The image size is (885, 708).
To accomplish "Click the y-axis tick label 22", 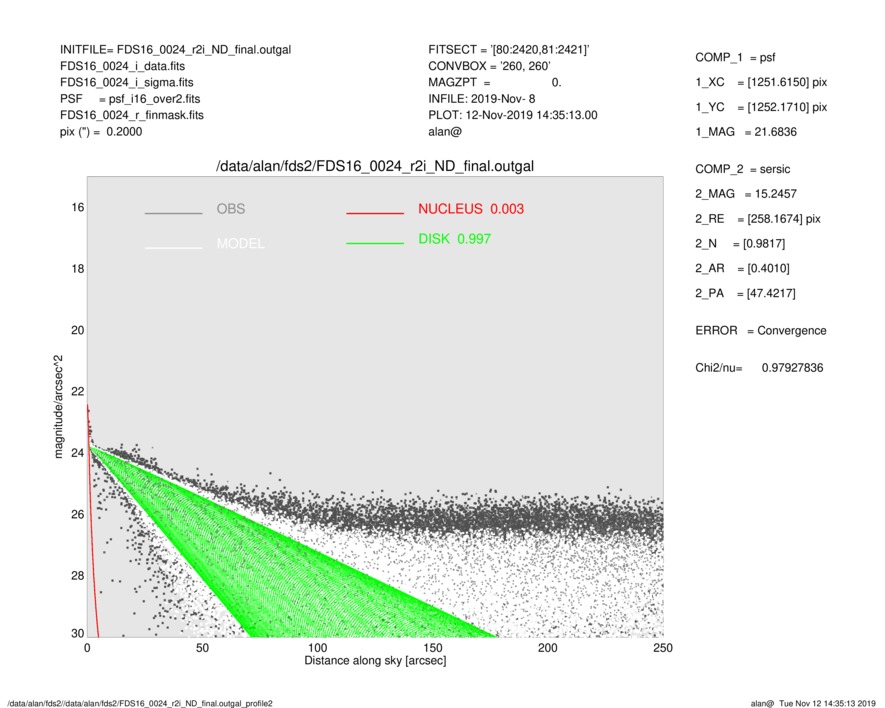I will pyautogui.click(x=77, y=391).
